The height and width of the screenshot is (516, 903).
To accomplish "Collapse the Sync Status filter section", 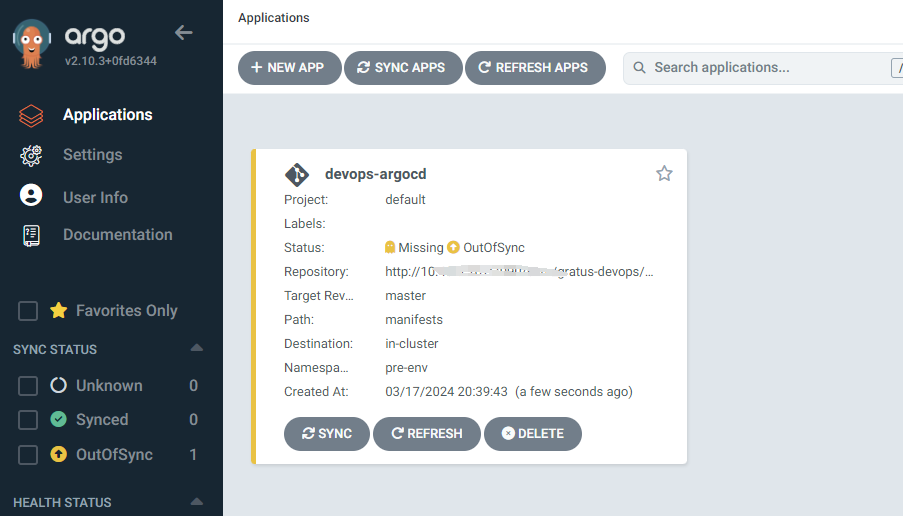I will click(x=197, y=349).
